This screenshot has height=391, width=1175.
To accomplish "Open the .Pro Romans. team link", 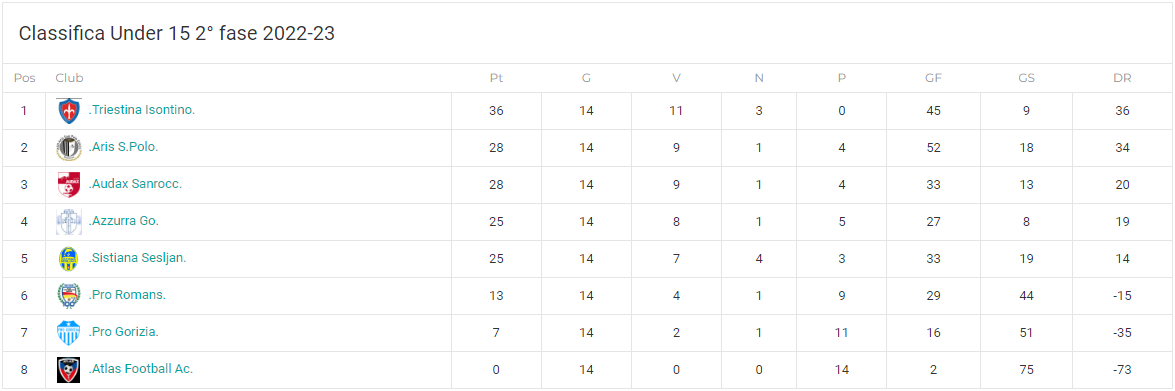I will point(127,295).
